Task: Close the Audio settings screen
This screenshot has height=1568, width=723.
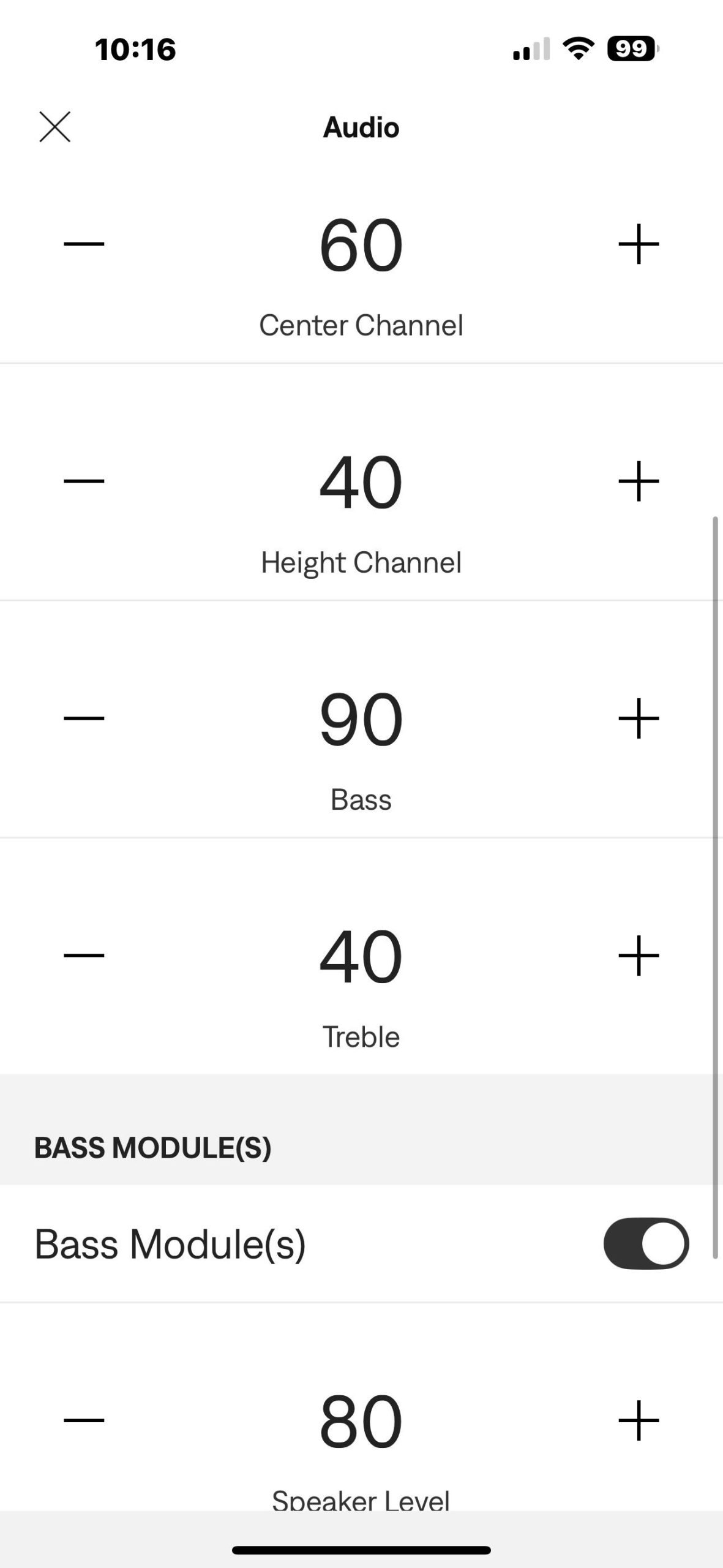Action: click(55, 127)
